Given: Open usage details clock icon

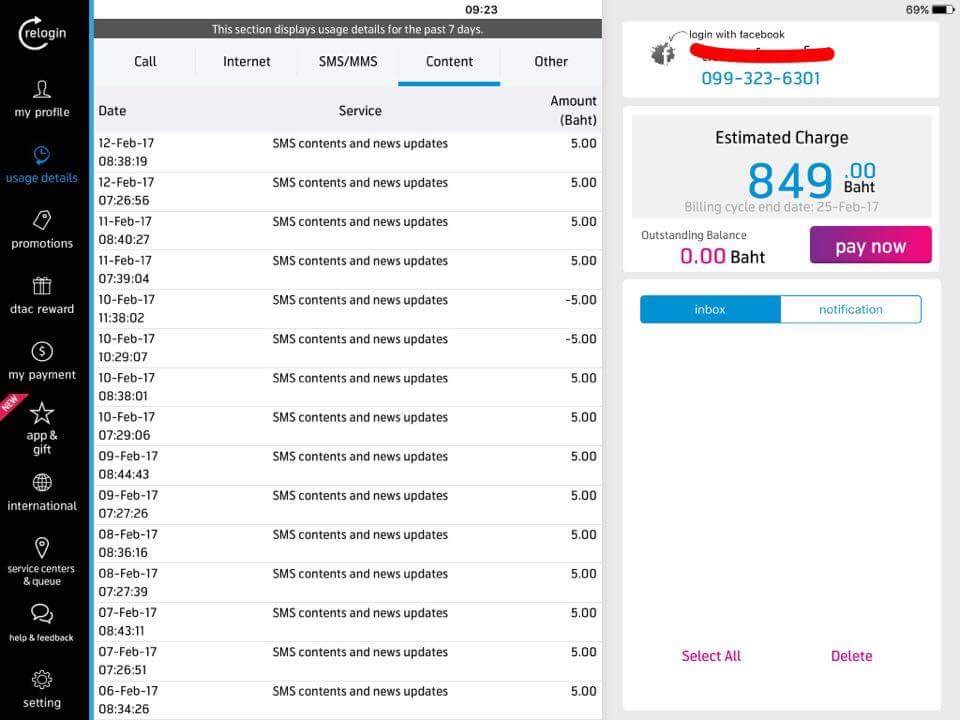Looking at the screenshot, I should point(42,155).
